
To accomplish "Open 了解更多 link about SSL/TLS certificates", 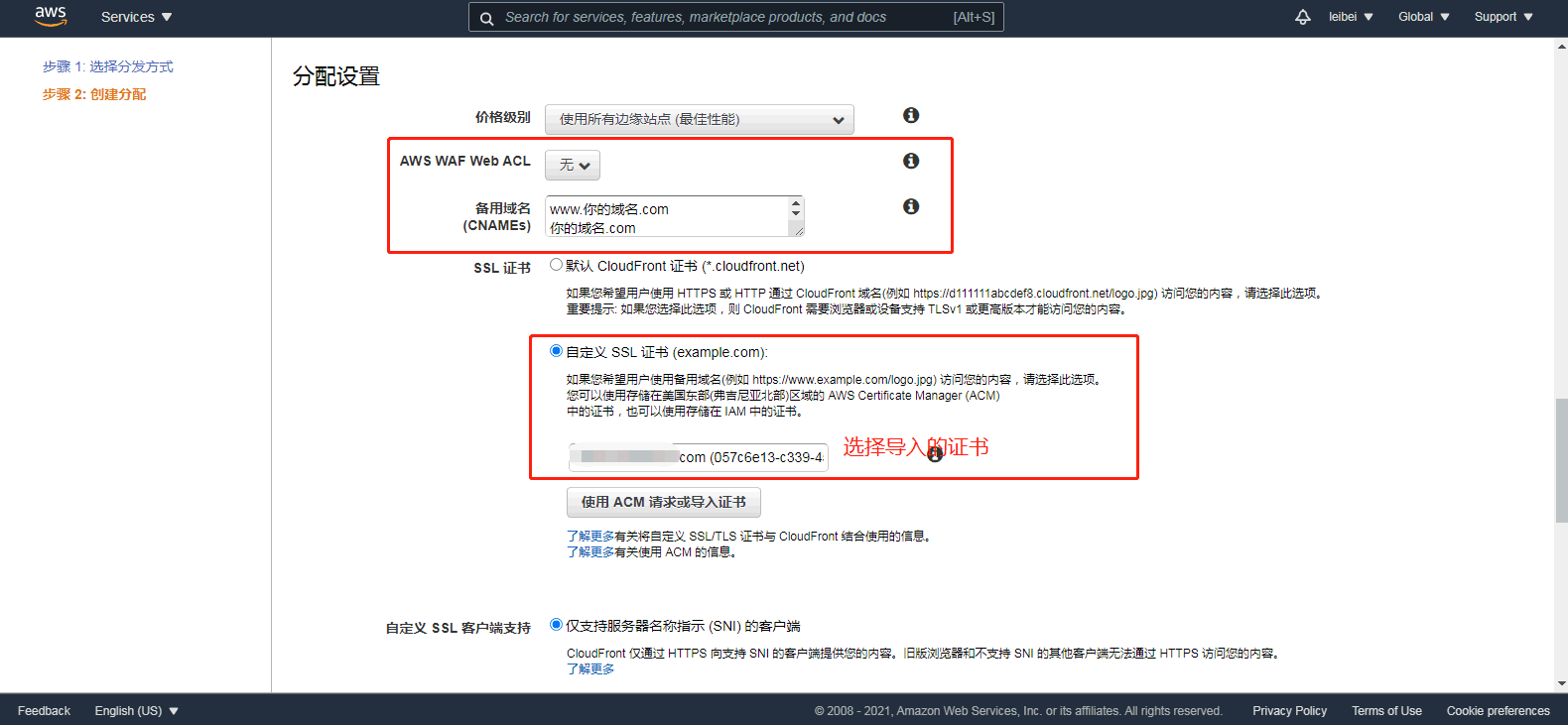I will point(590,536).
